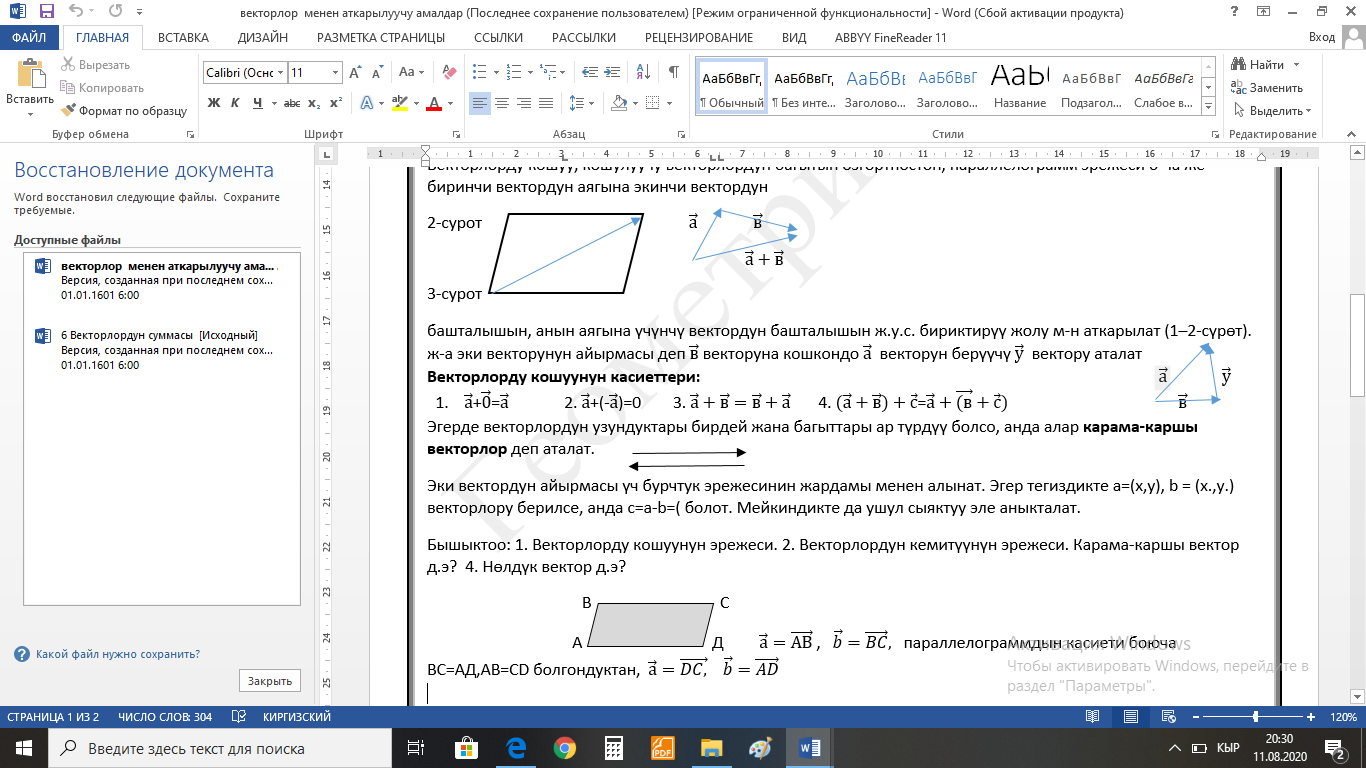Switch to the РЕЦЕНЗИРОВАНИЕ tab
Viewport: 1366px width, 768px height.
(699, 37)
